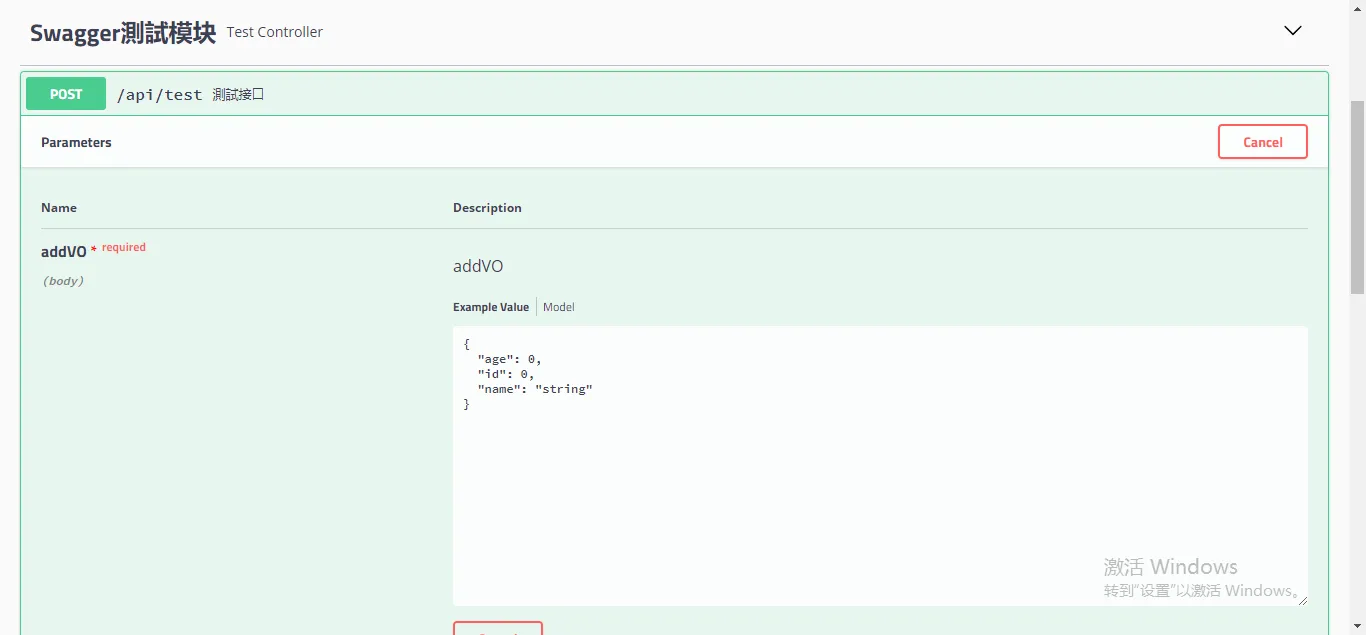Switch to the Example Value tab

(490, 307)
